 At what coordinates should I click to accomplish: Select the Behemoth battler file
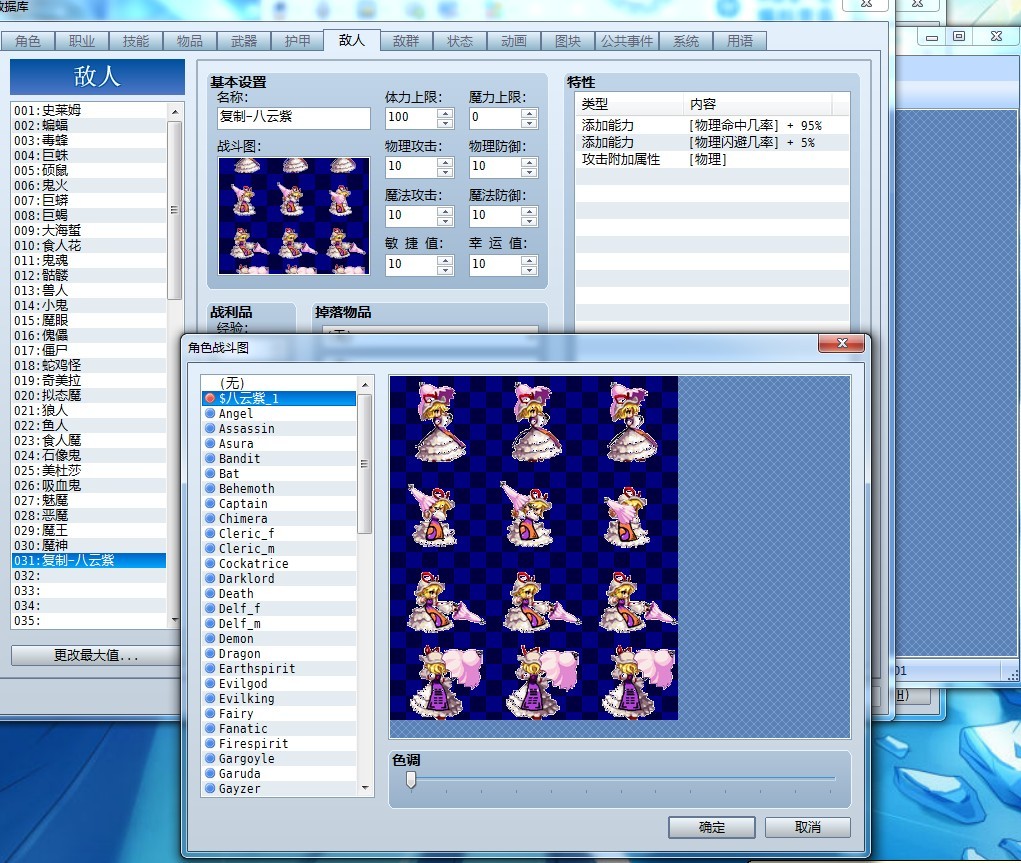pyautogui.click(x=279, y=488)
